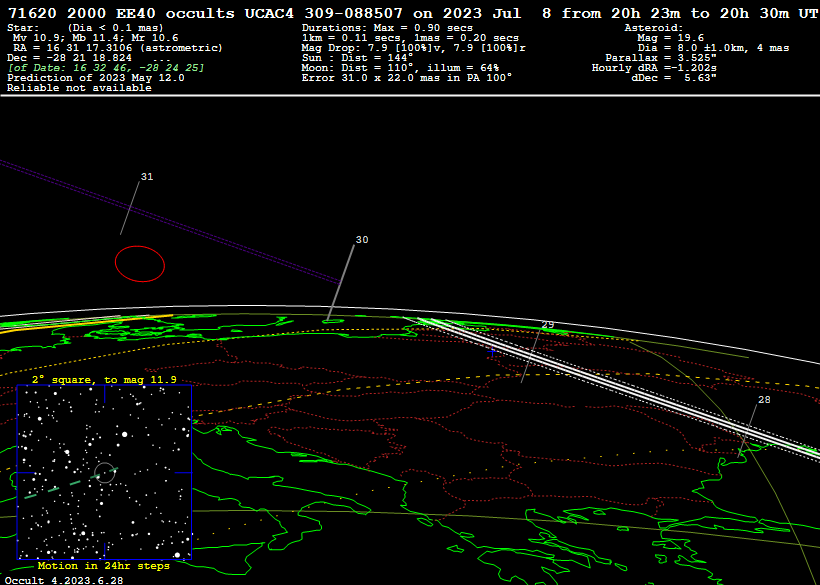
Task: Click the star chart inset thumbnail
Action: point(105,472)
